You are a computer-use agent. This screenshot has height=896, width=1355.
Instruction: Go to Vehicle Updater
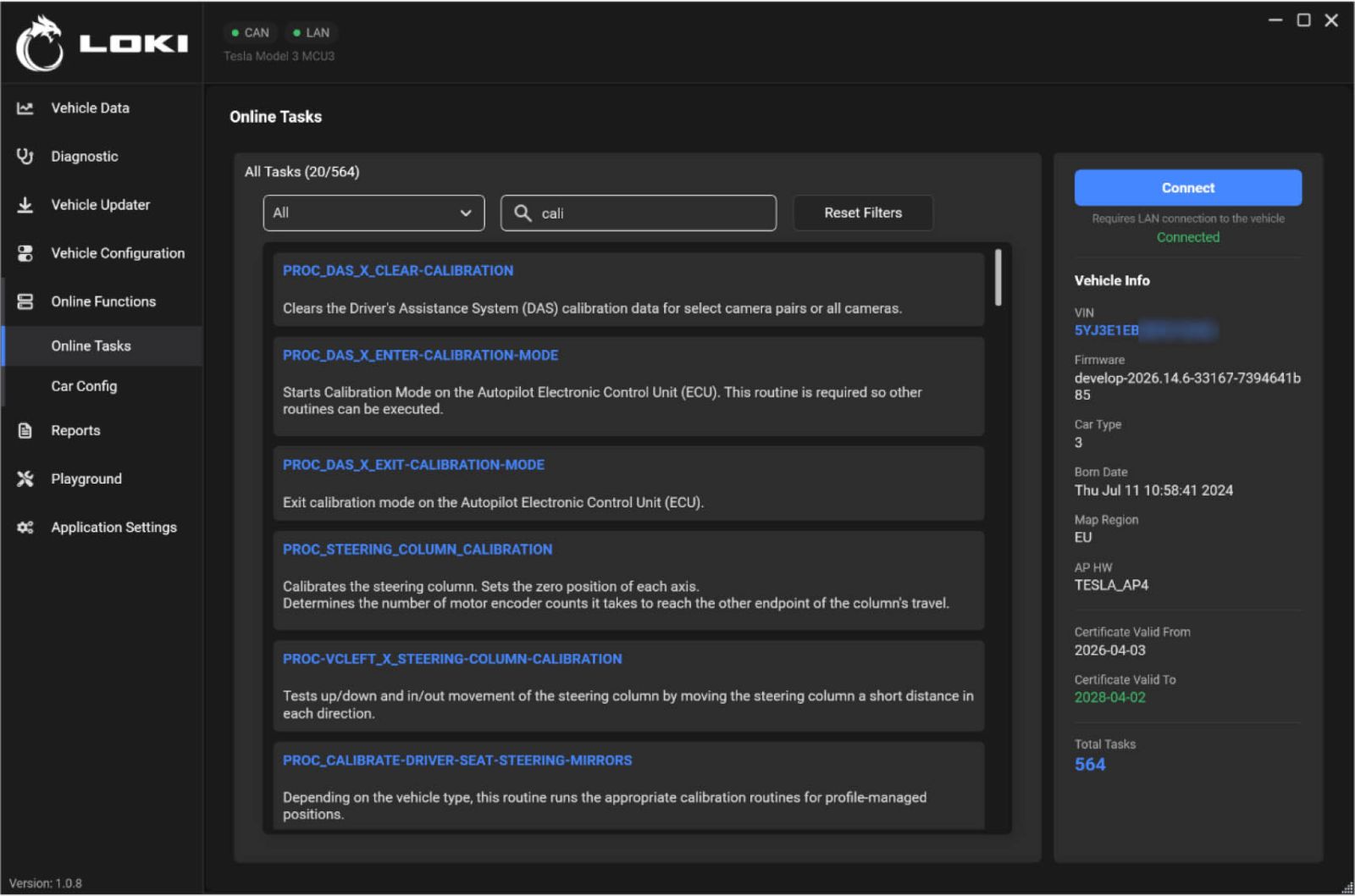(102, 205)
